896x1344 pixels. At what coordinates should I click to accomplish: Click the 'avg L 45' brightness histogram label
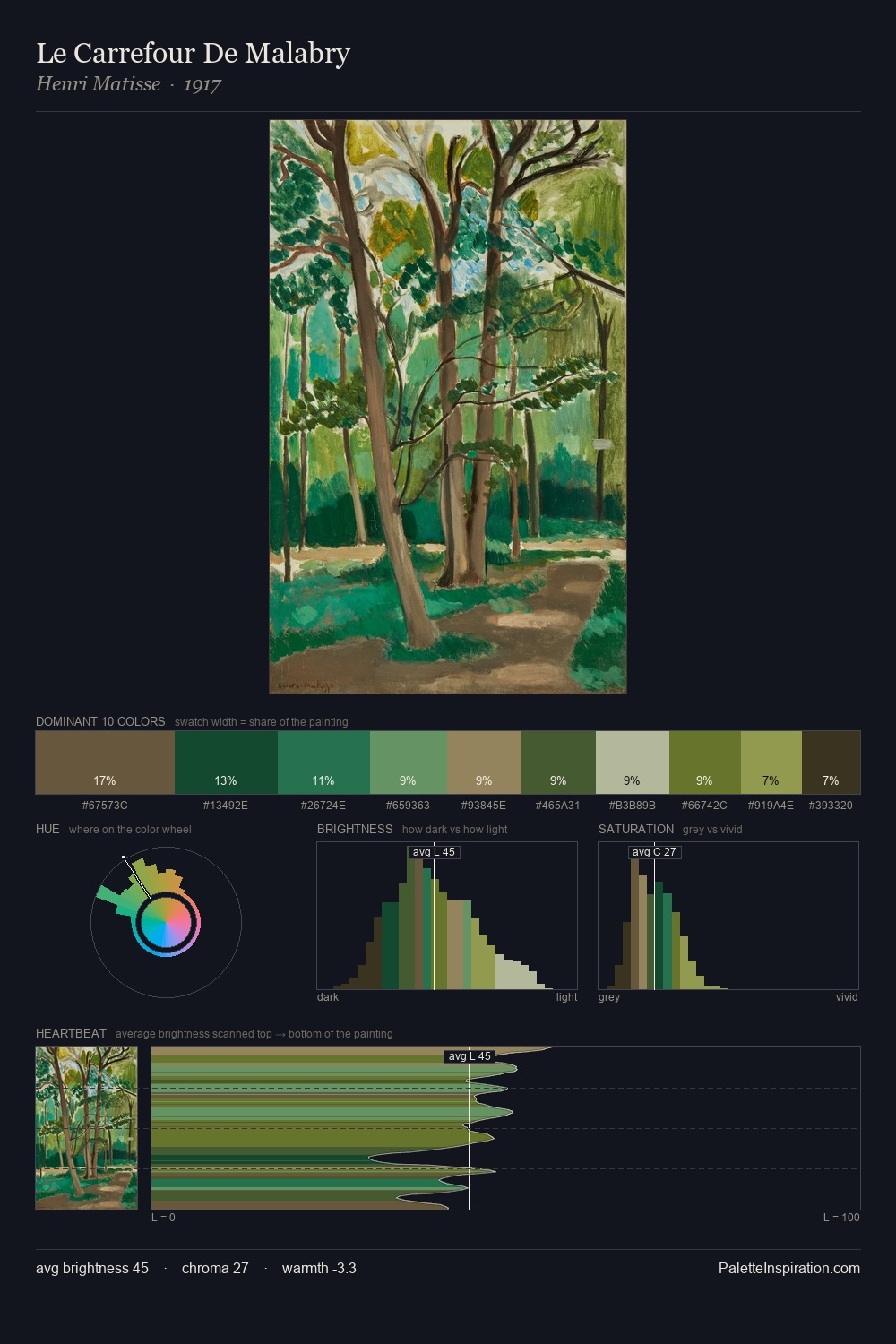point(434,852)
